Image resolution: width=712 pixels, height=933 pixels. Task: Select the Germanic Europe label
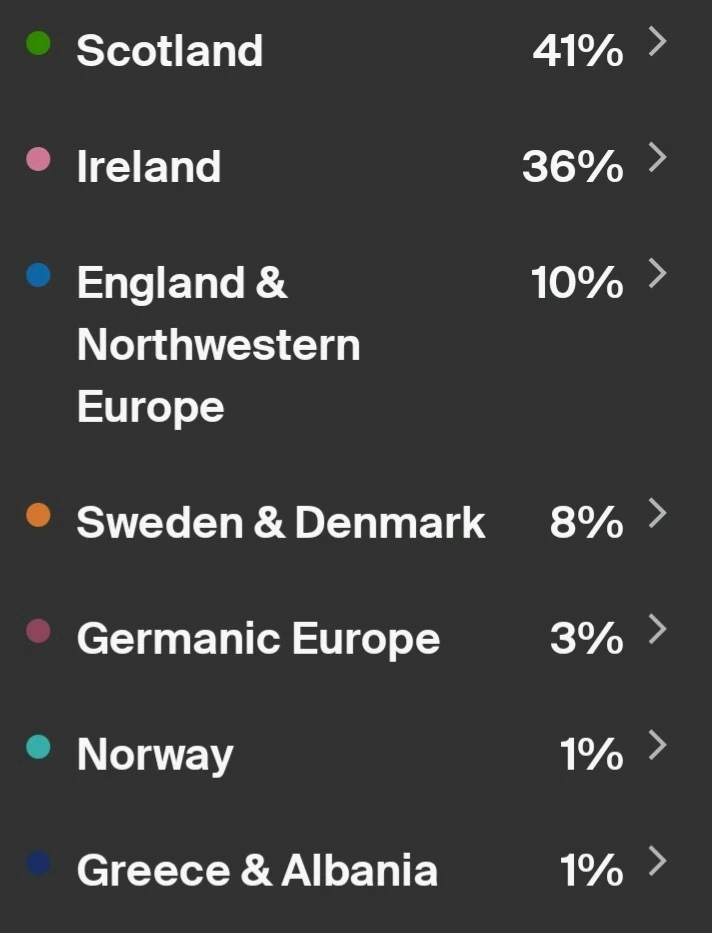coord(258,639)
